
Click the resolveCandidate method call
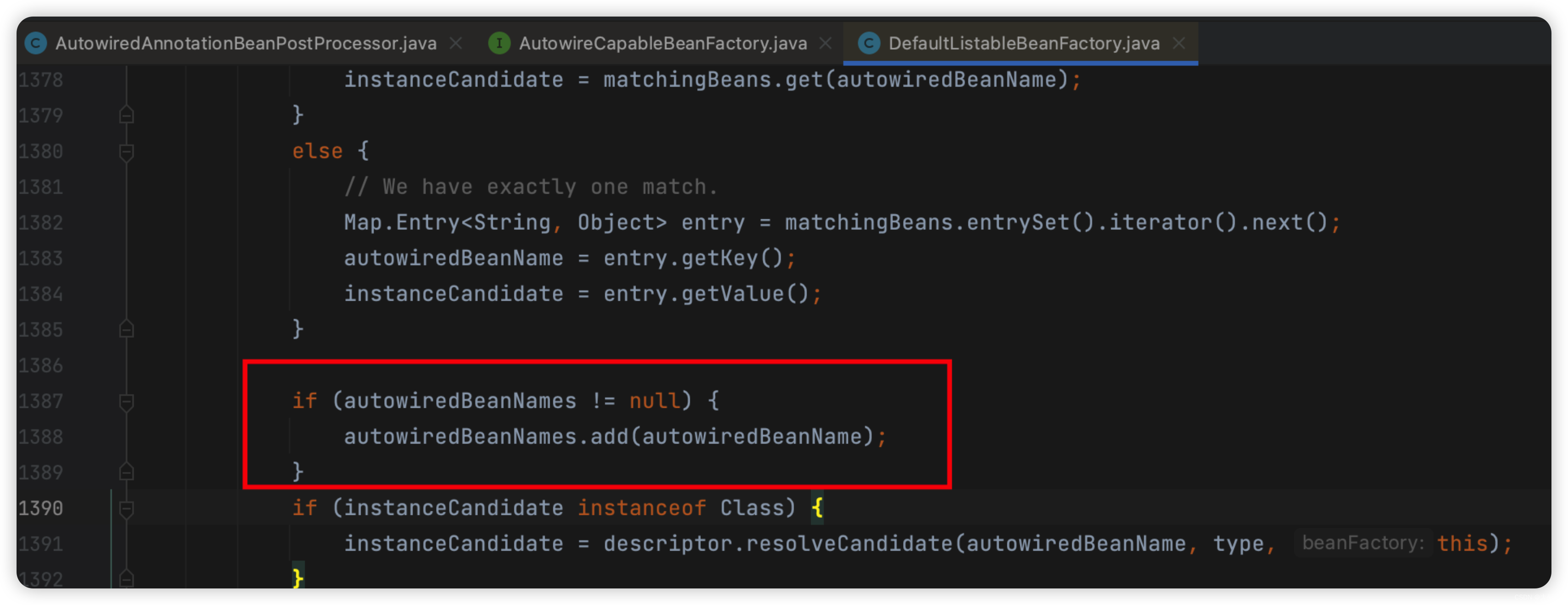click(x=849, y=543)
